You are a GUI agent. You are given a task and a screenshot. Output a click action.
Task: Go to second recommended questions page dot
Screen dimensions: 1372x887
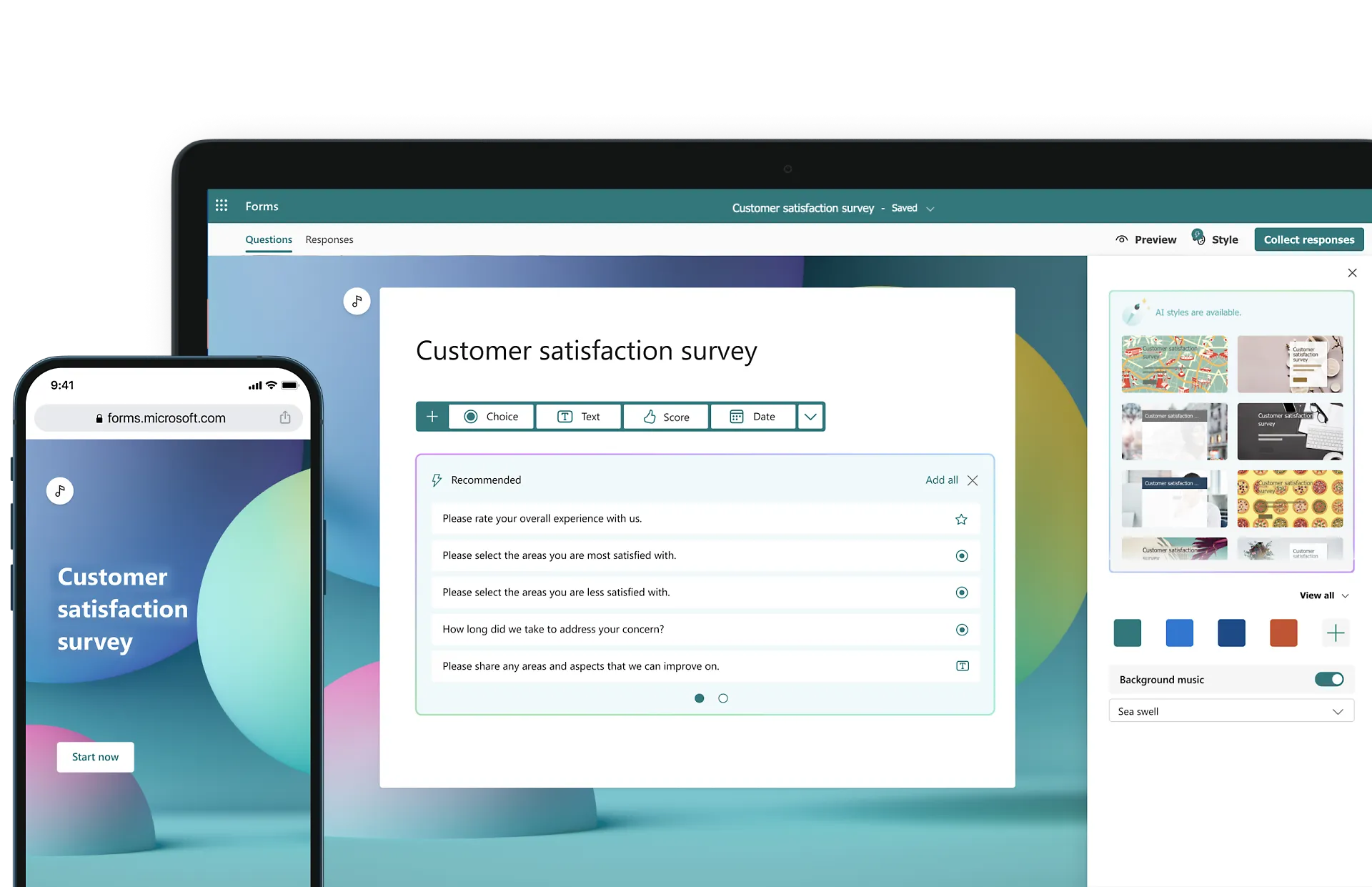click(x=723, y=698)
